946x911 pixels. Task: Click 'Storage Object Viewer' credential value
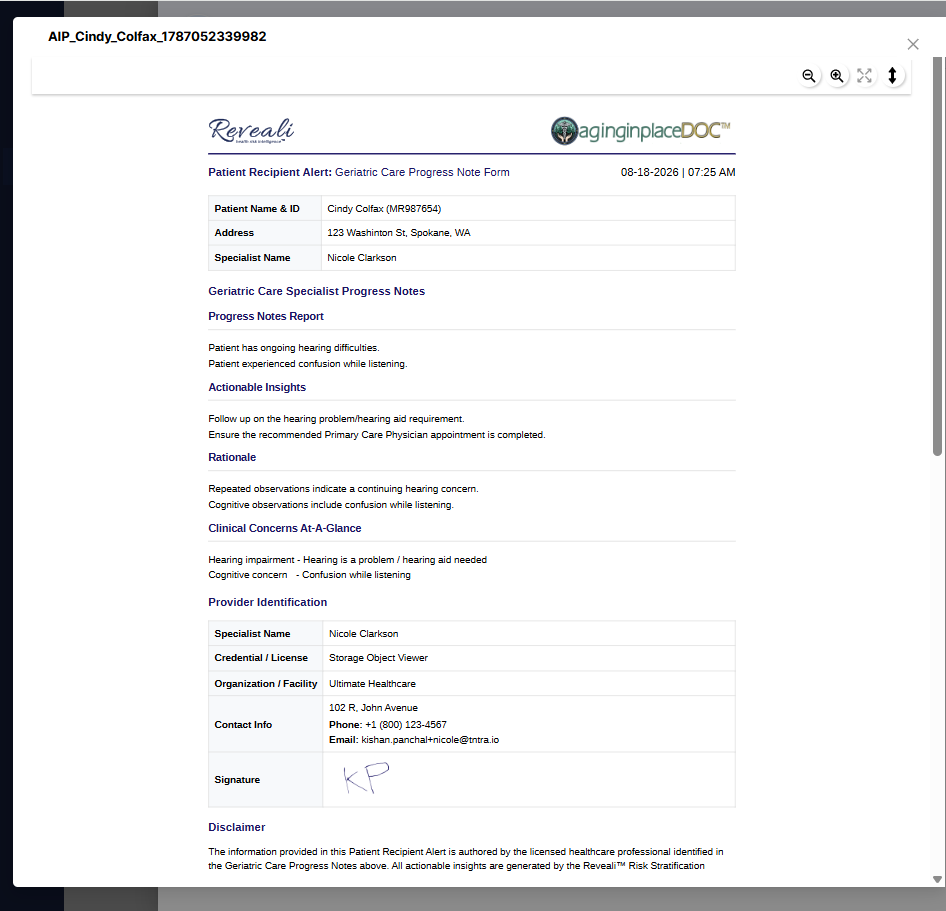[378, 658]
